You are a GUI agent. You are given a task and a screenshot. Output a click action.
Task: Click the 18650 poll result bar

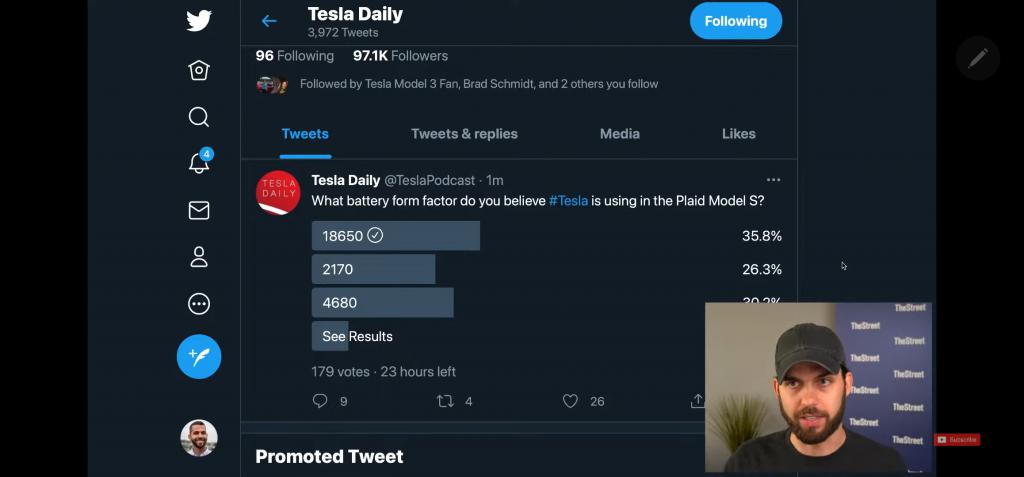pyautogui.click(x=396, y=236)
